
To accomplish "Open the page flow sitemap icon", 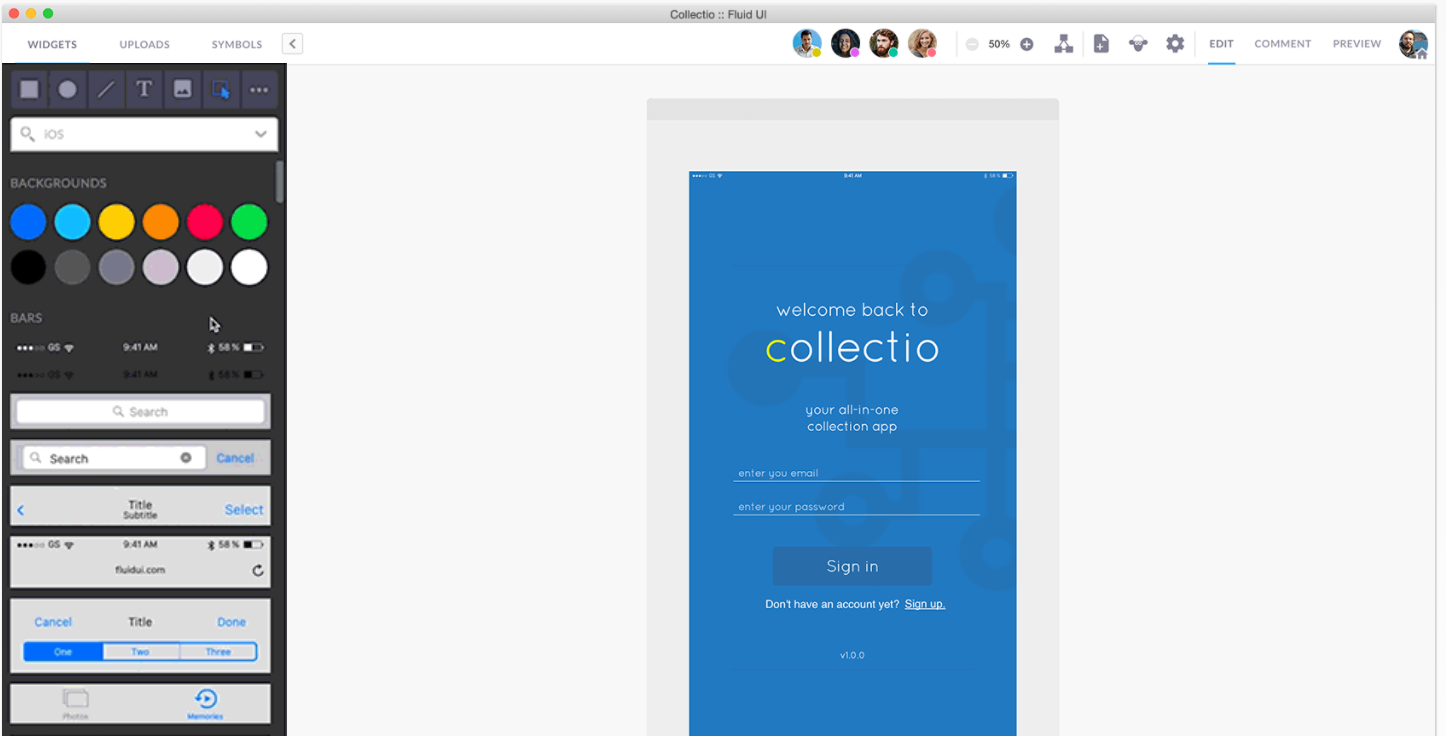I will [1064, 44].
